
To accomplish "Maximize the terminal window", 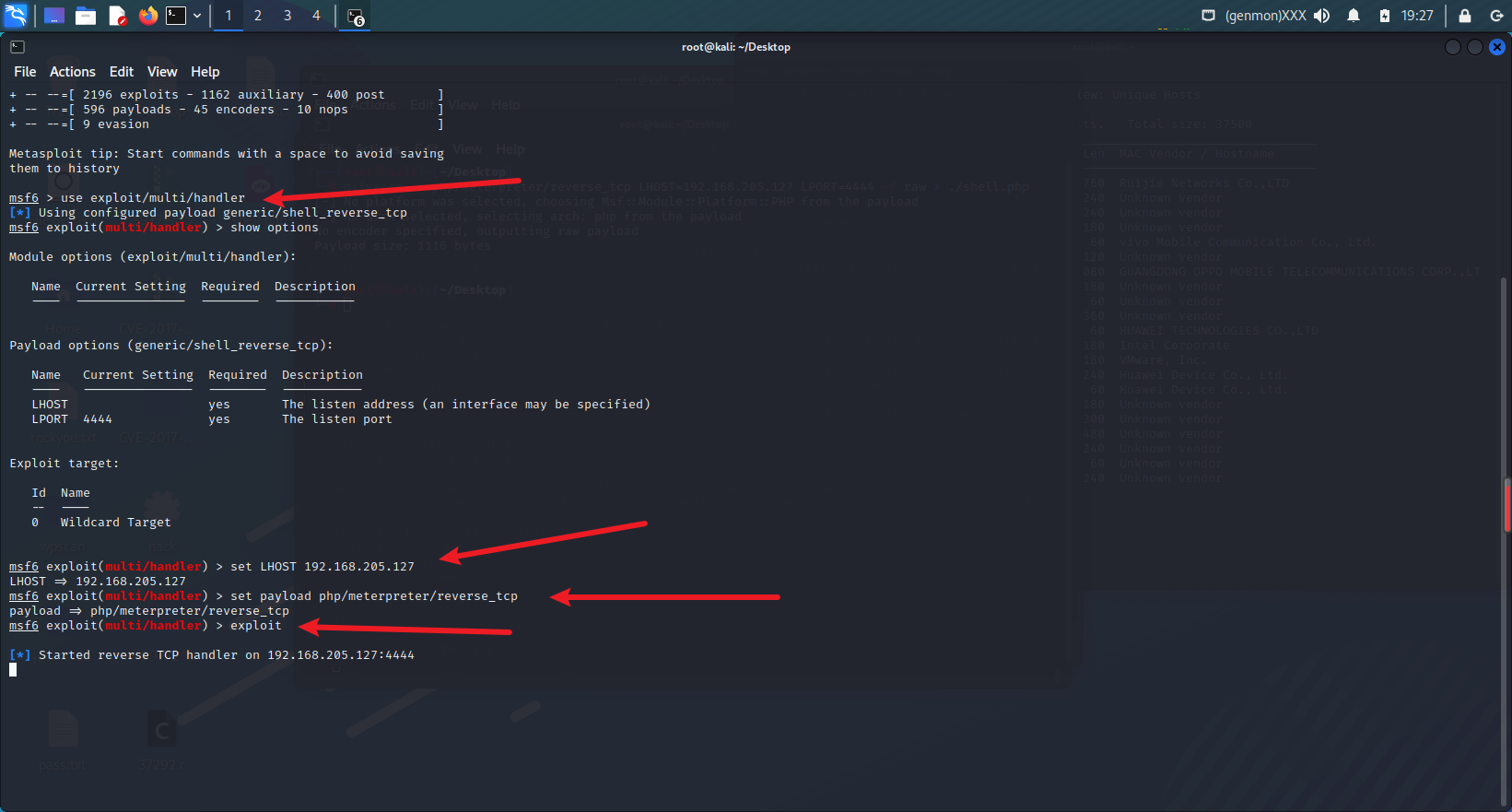I will [1475, 47].
